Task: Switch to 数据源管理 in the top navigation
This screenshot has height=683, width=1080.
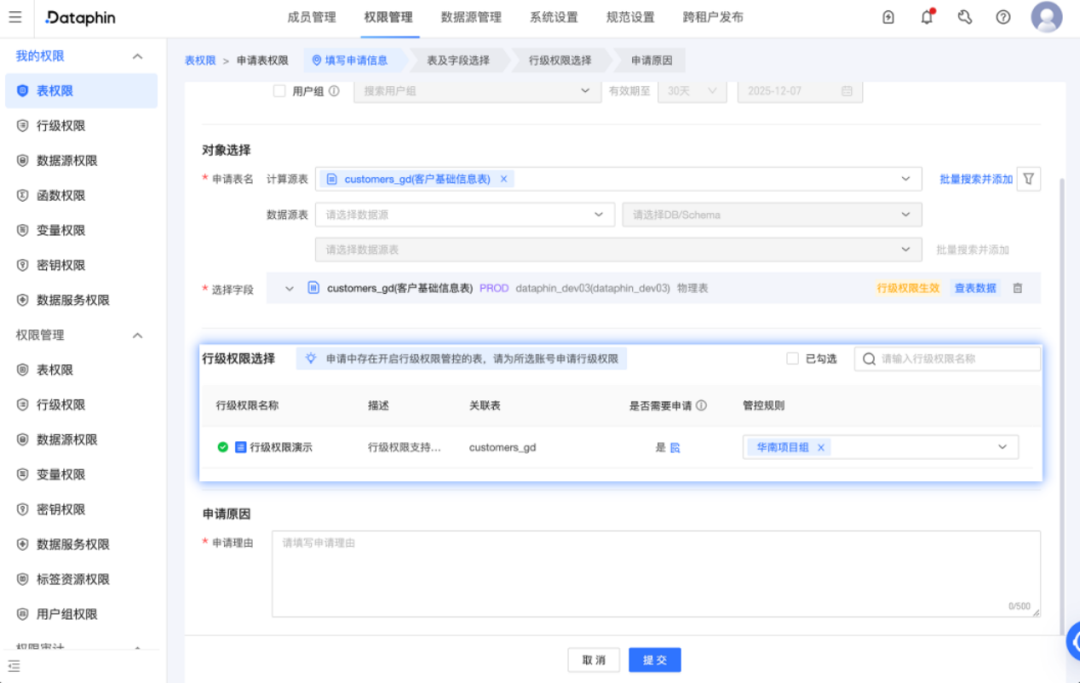Action: click(x=468, y=17)
